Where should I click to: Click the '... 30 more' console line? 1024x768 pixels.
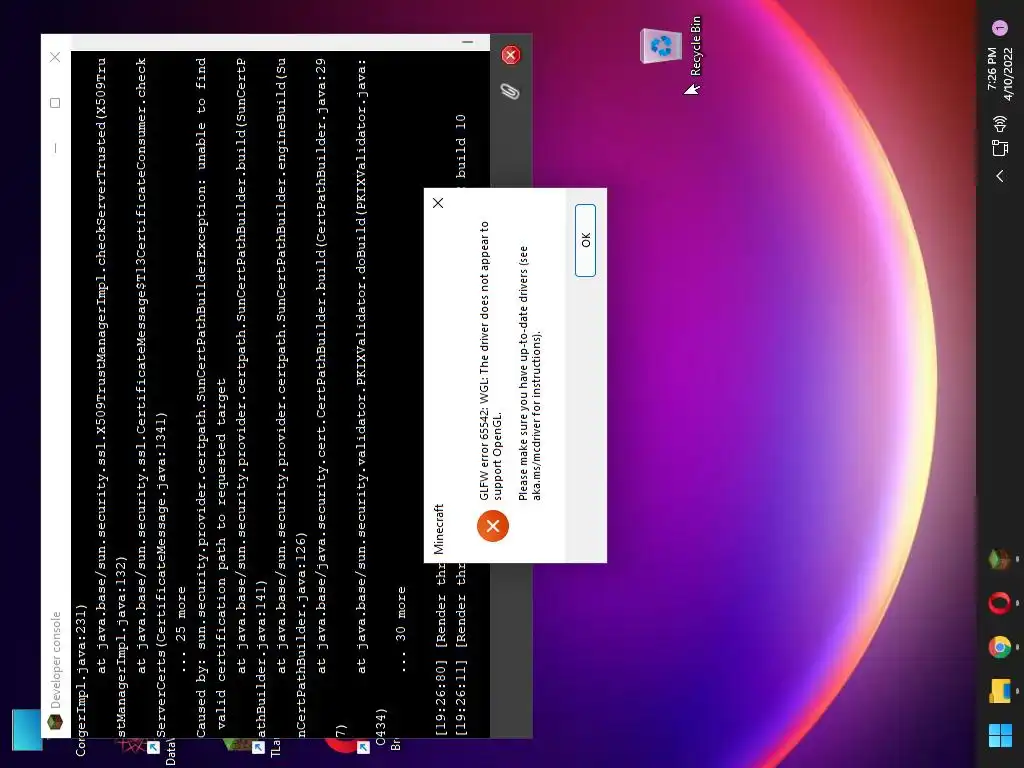pos(401,630)
